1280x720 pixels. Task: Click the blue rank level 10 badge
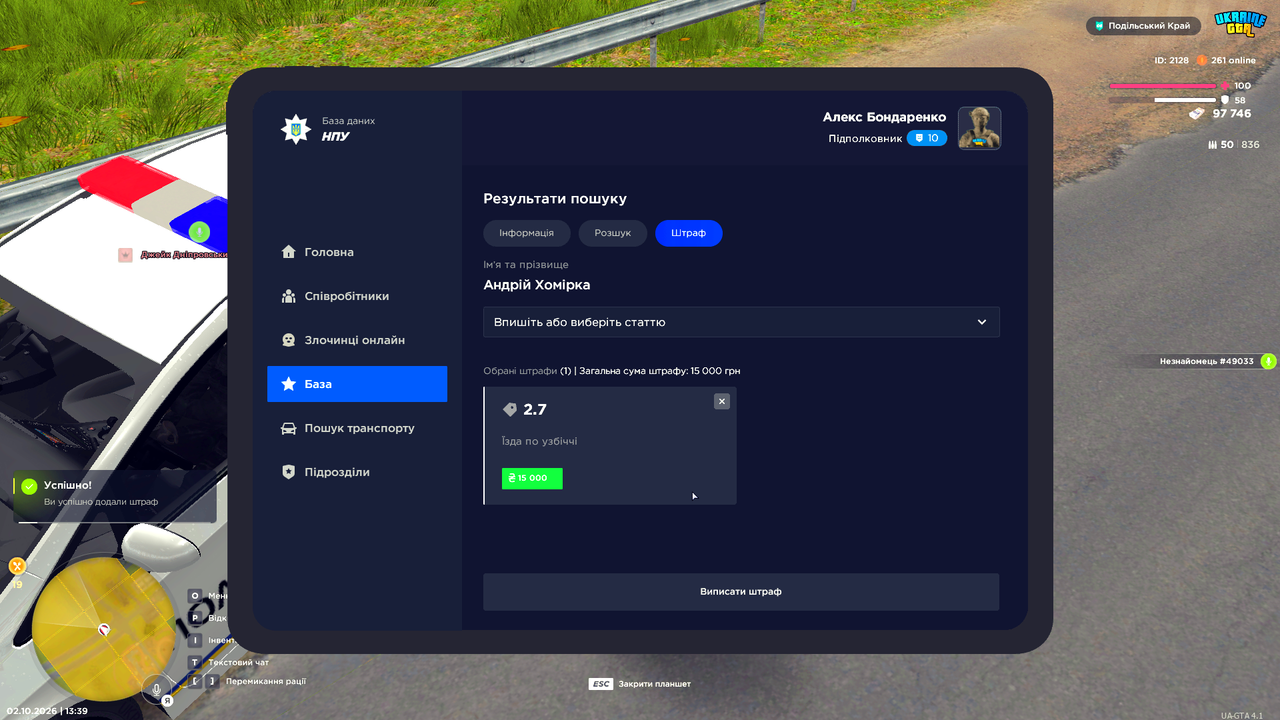(x=927, y=138)
